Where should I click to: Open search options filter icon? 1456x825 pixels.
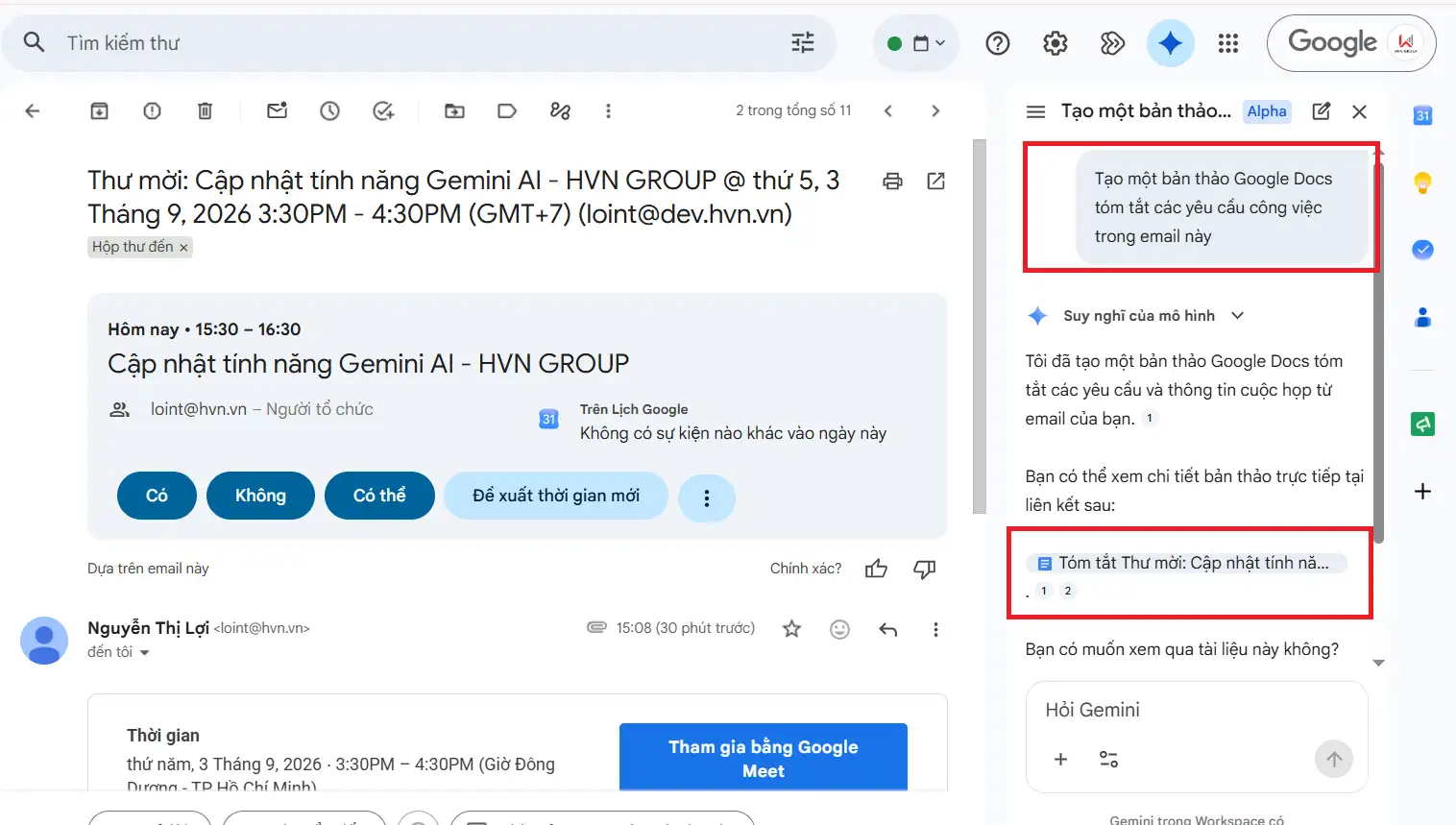point(803,42)
